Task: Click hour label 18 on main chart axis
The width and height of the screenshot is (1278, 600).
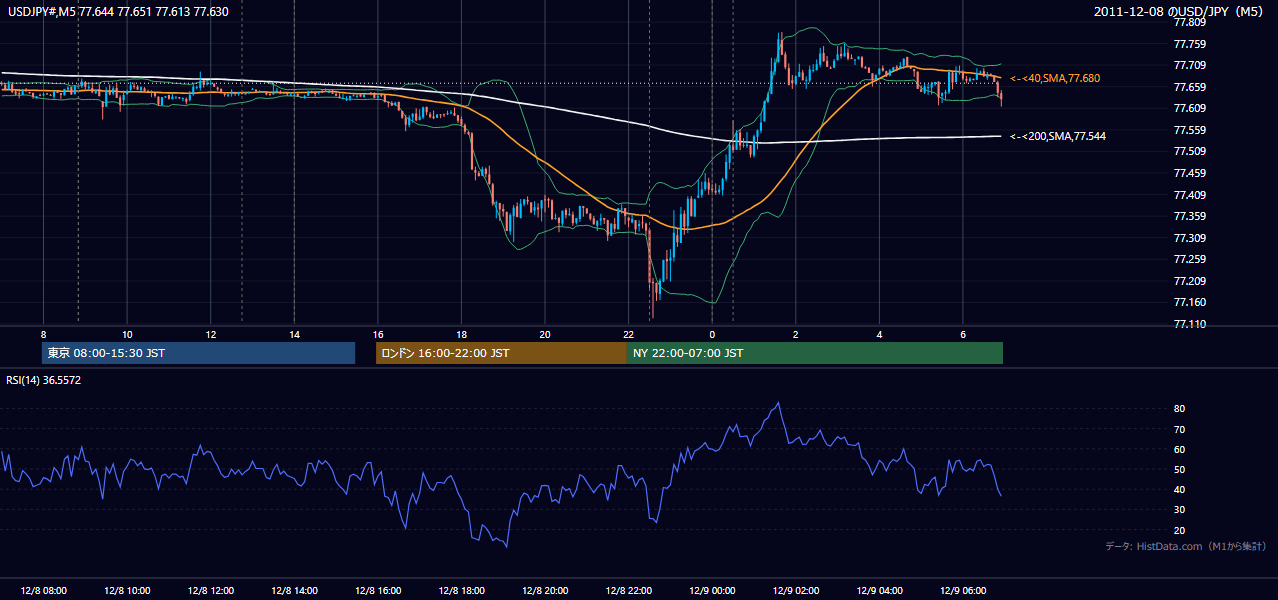Action: pos(461,334)
